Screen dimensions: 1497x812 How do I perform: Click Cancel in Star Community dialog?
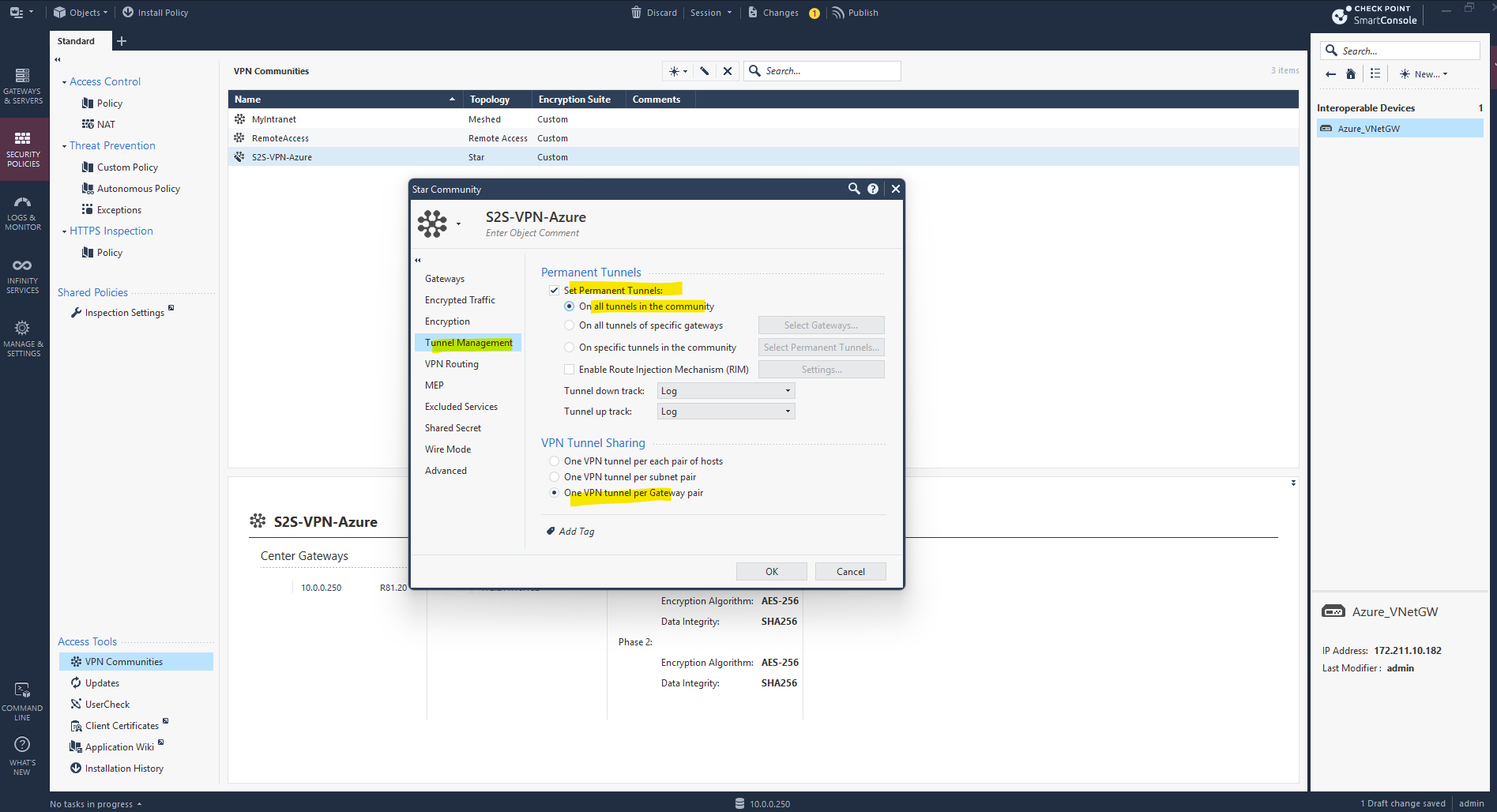[x=851, y=572]
